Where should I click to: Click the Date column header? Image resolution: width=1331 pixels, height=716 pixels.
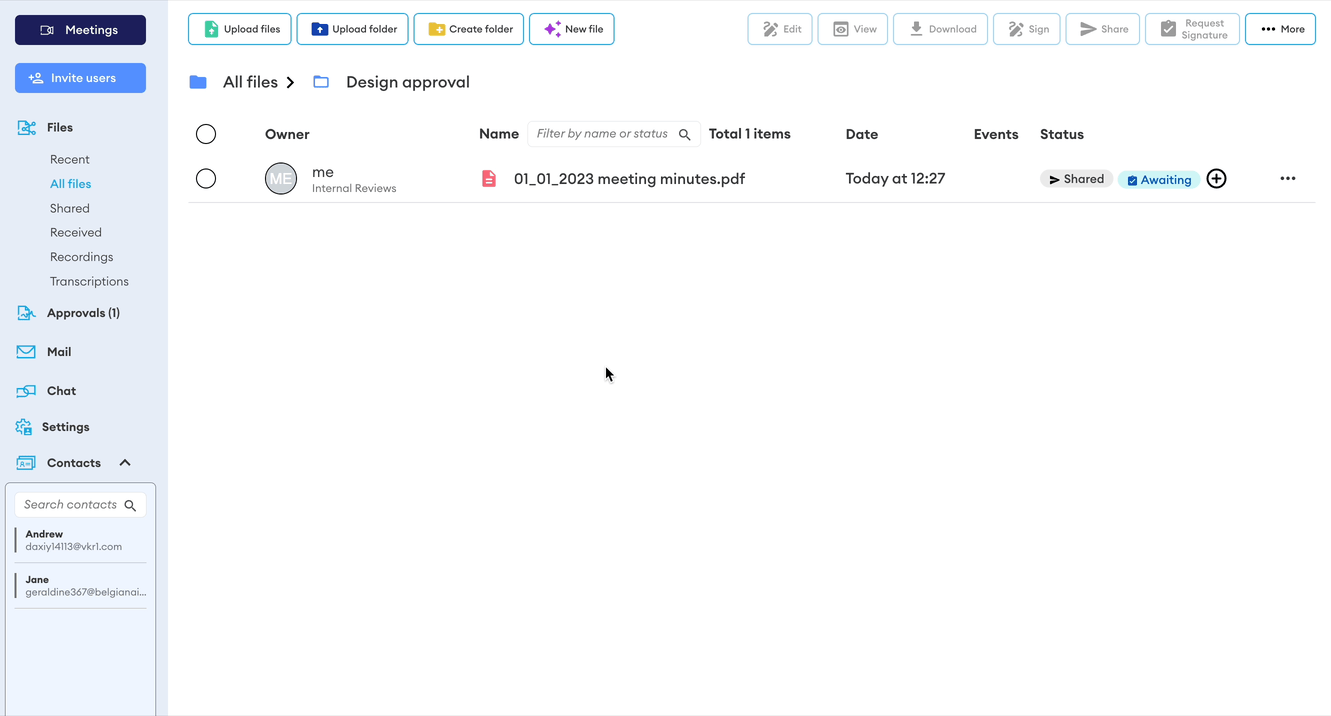pos(862,134)
